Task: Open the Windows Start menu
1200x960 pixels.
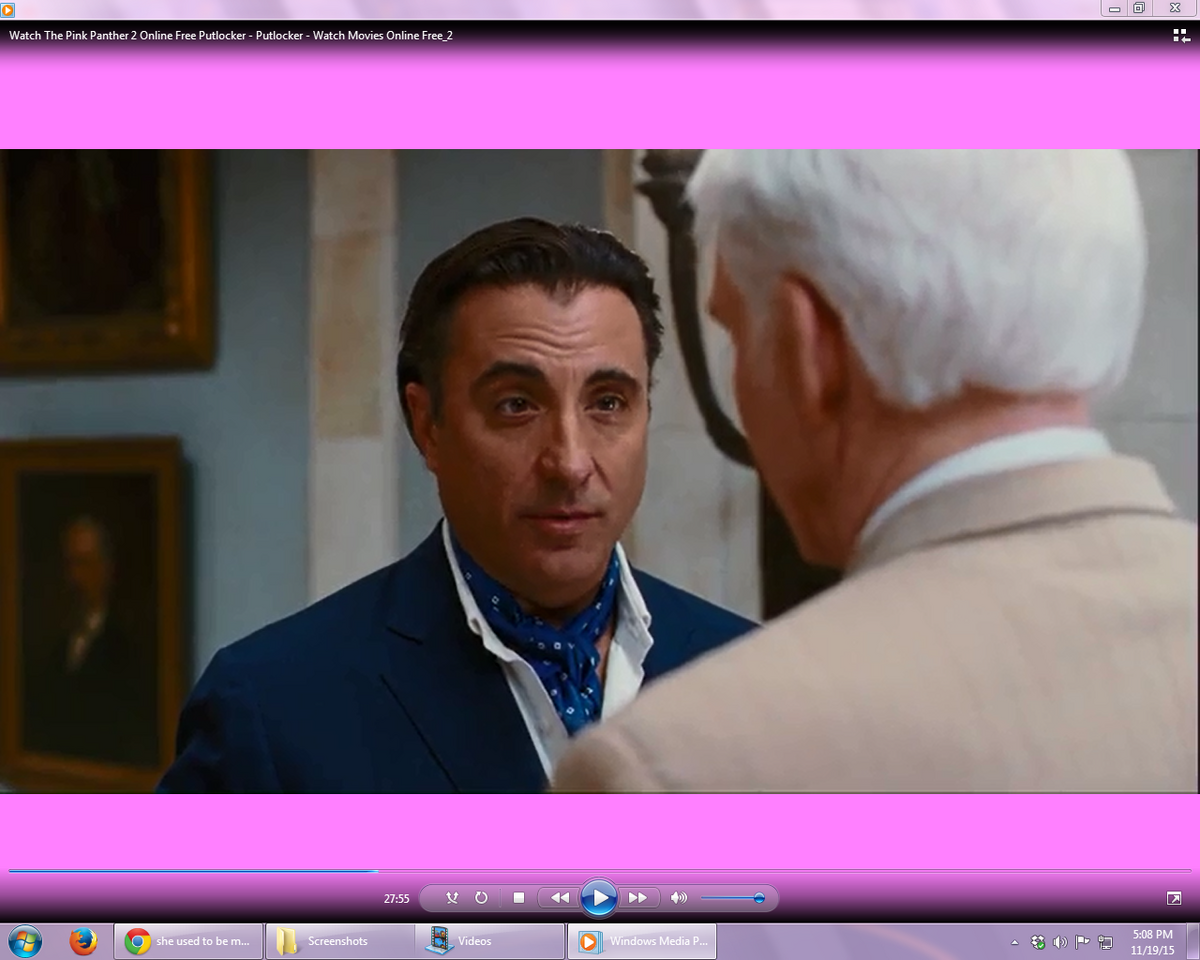Action: tap(24, 941)
